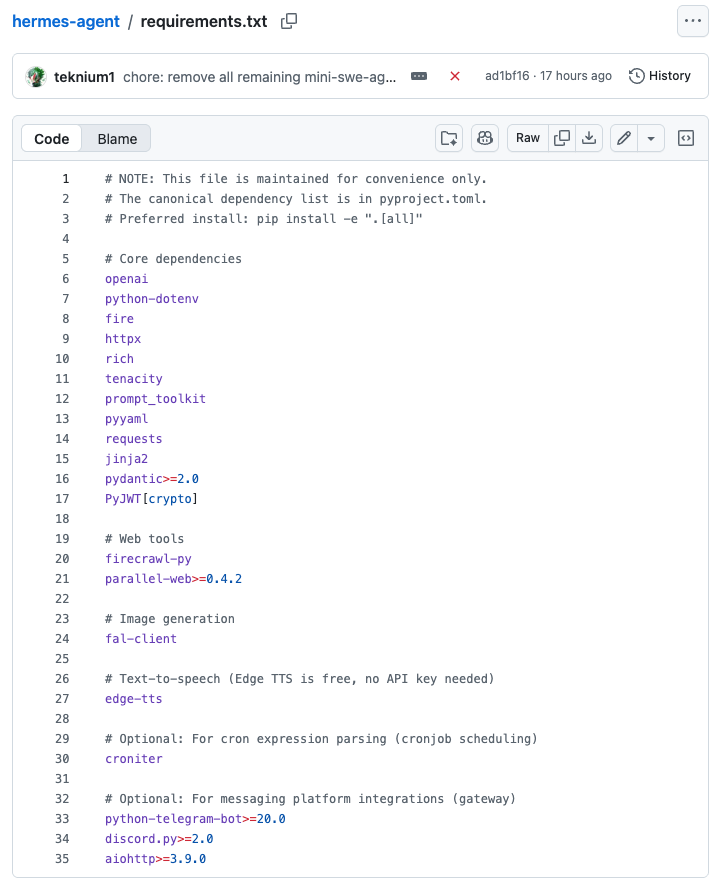Viewport: 716px width, 891px height.
Task: Click the 'requests' dependency line
Action: pos(134,439)
